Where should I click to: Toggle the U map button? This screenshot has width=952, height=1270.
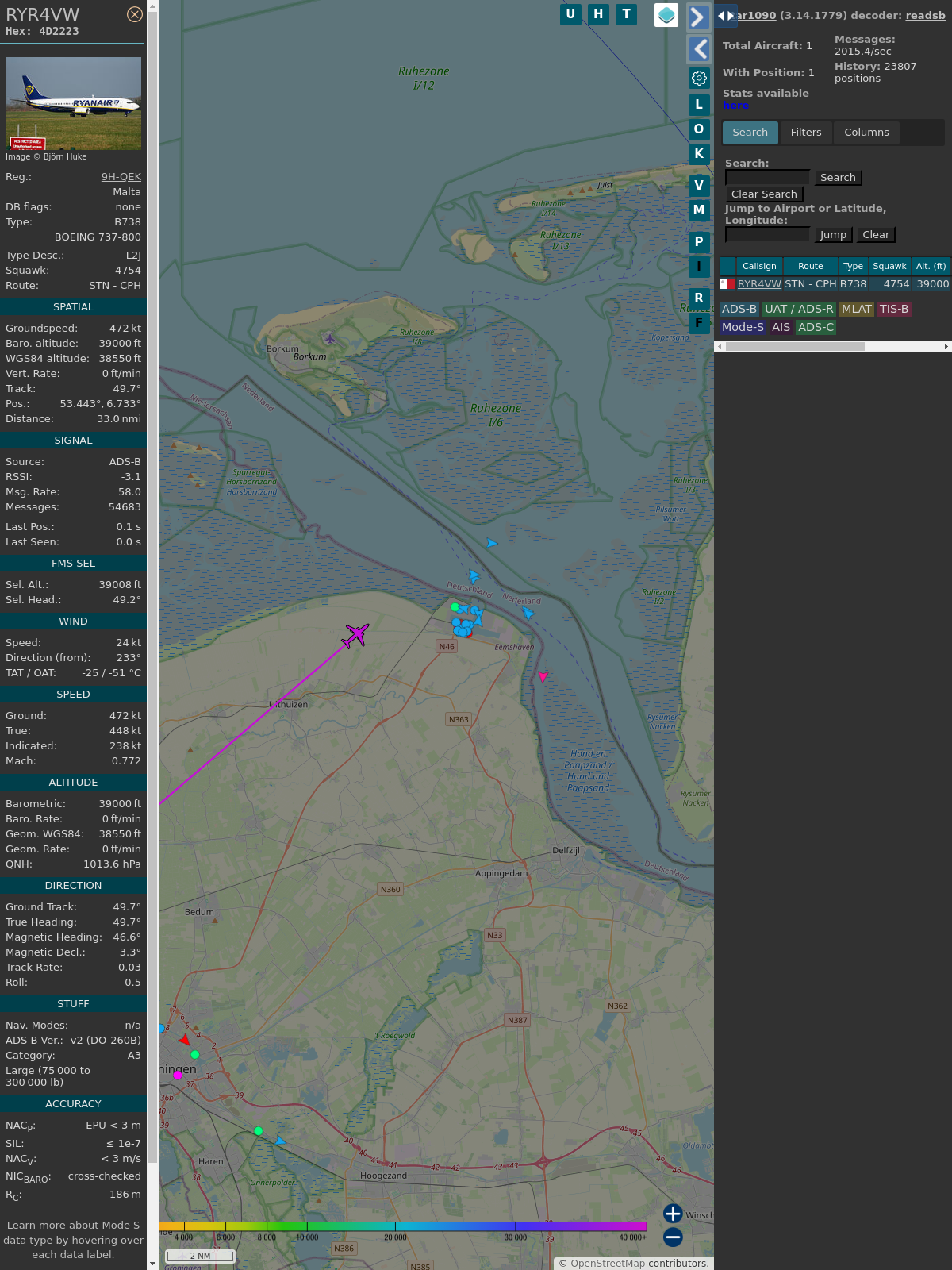tap(570, 14)
